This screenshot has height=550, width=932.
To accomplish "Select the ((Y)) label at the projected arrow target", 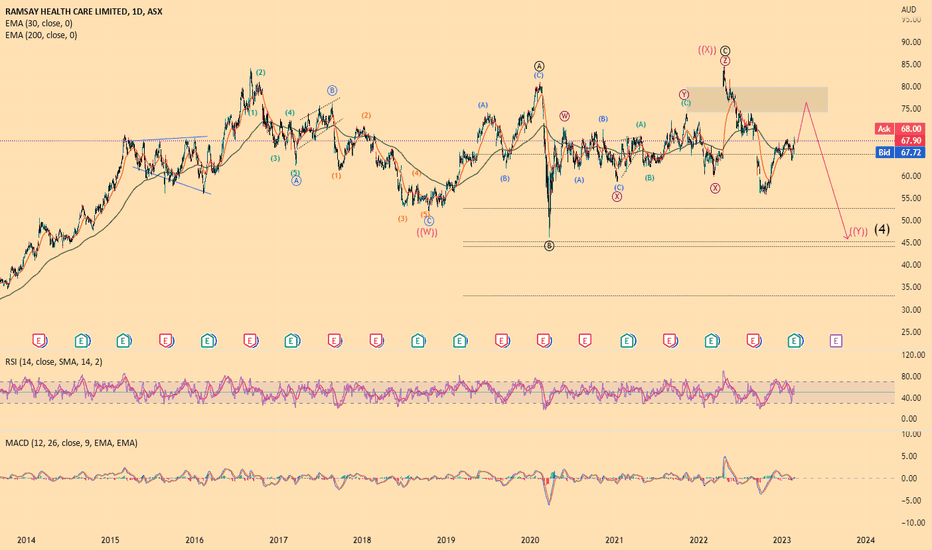I will 858,231.
